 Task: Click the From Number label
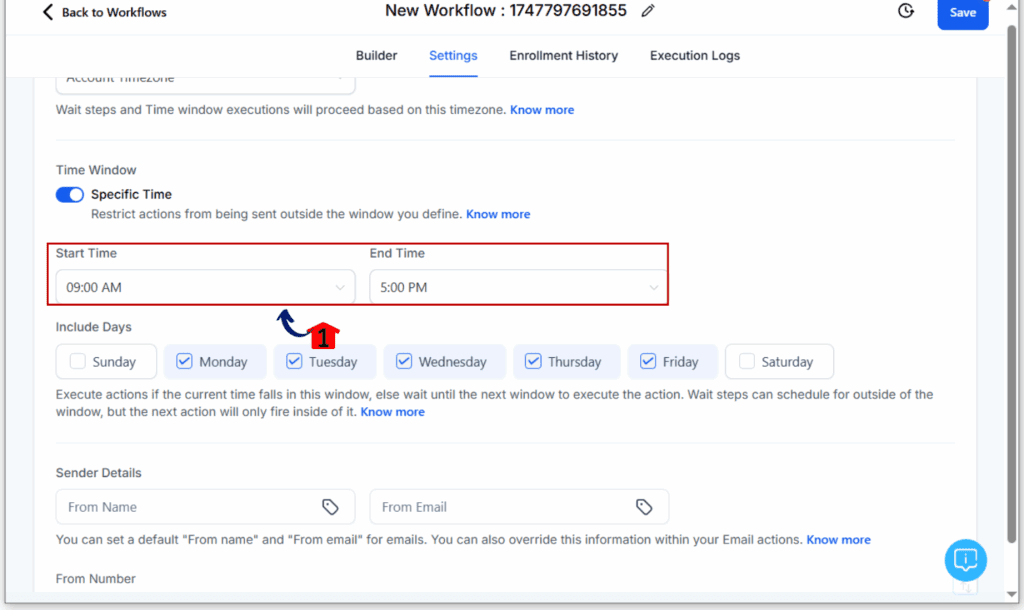click(x=95, y=579)
